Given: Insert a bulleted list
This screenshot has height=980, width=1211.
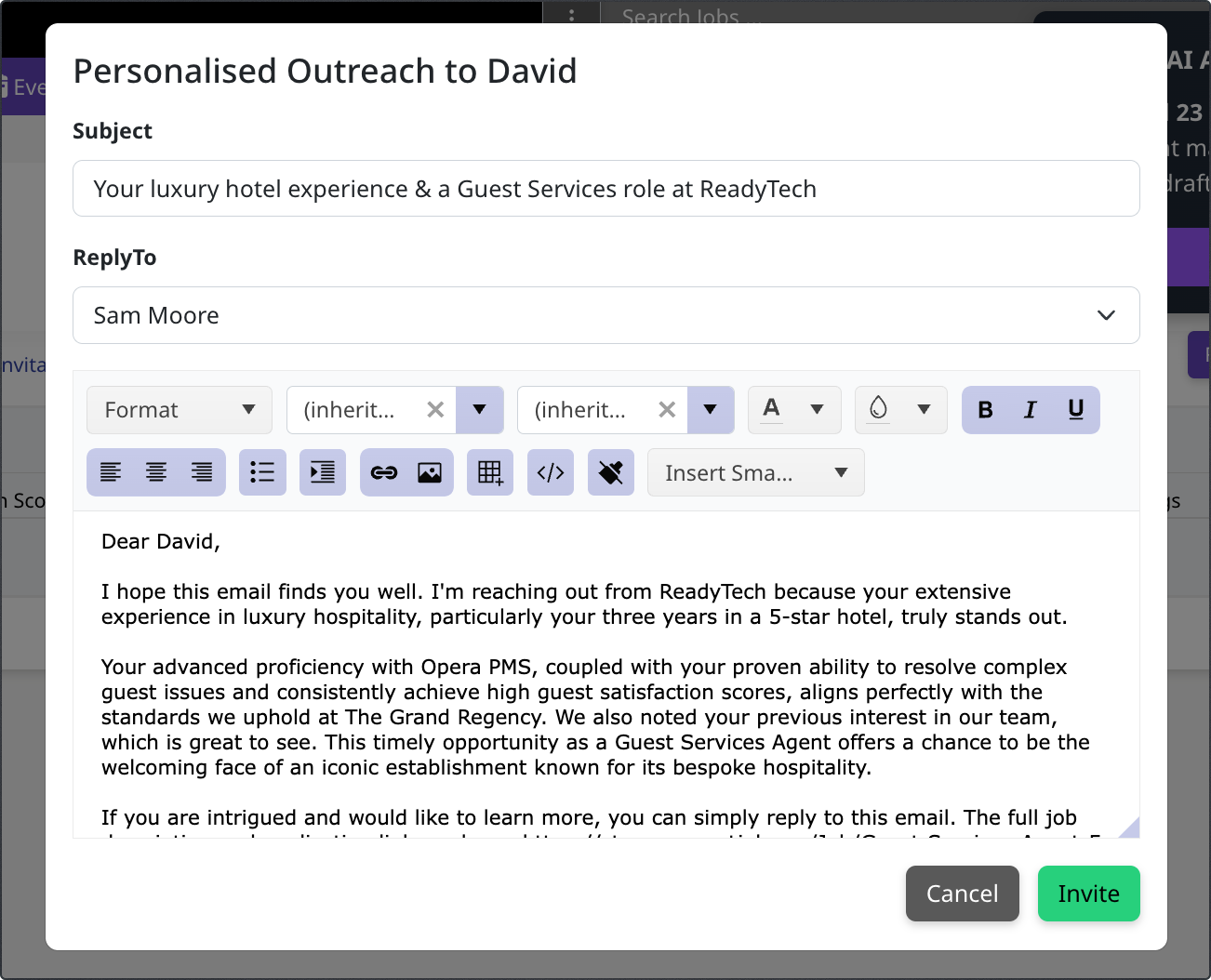Looking at the screenshot, I should tap(262, 472).
